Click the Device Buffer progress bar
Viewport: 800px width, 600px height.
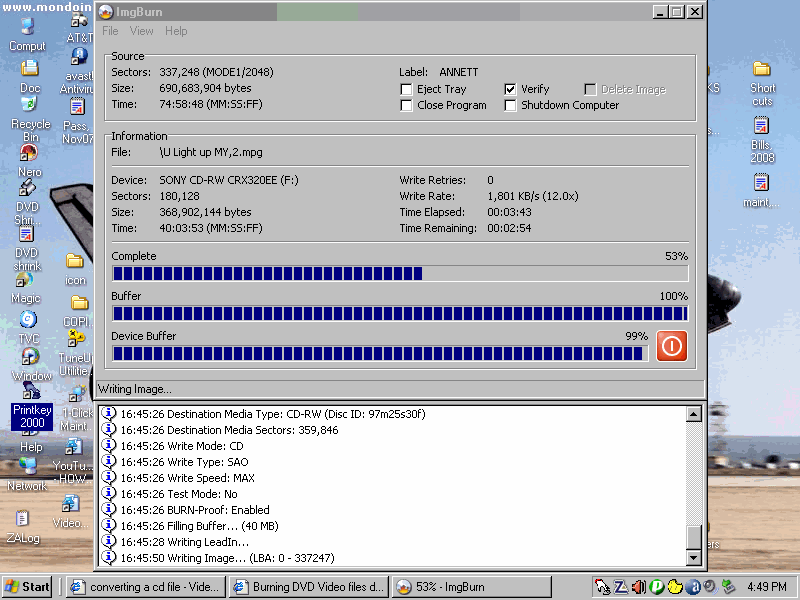click(x=380, y=353)
